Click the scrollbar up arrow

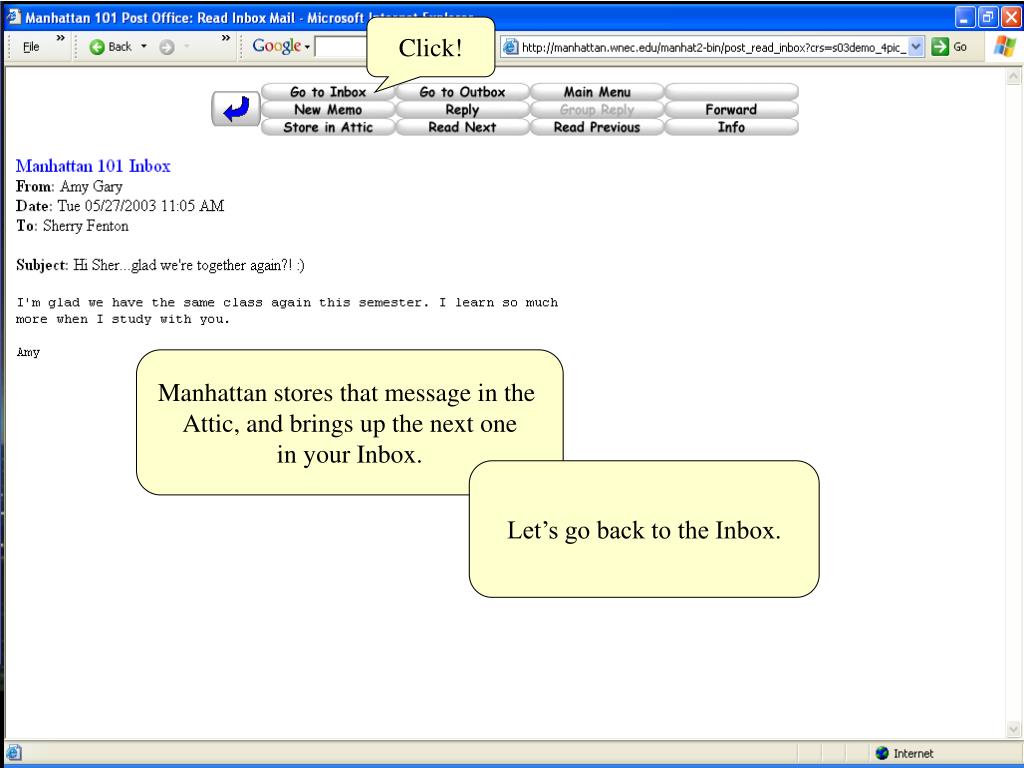coord(1013,77)
